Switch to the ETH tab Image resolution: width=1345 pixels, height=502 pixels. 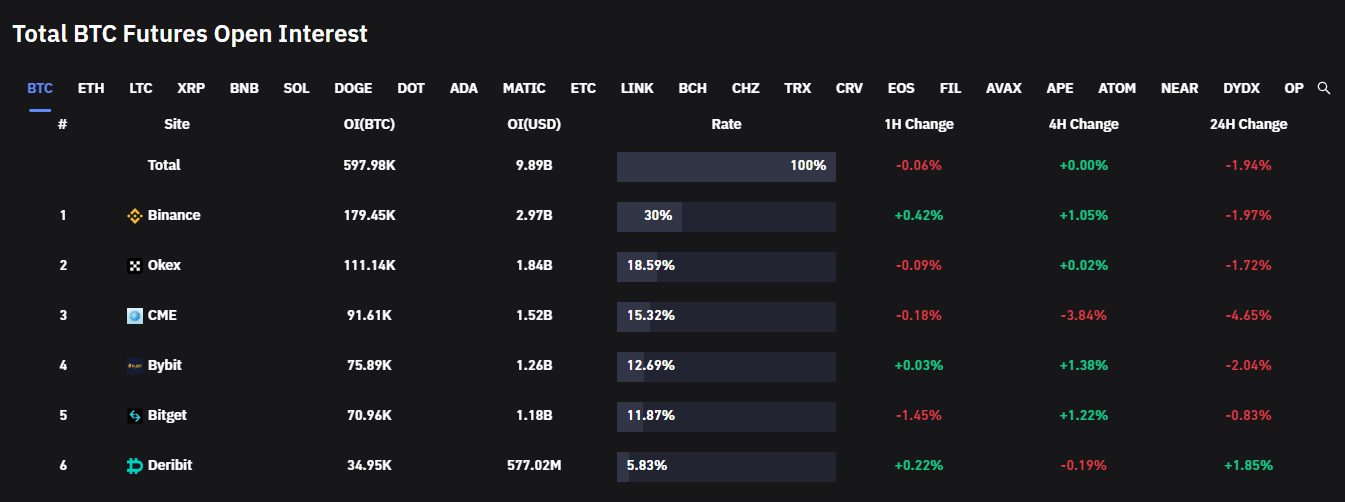pyautogui.click(x=91, y=88)
